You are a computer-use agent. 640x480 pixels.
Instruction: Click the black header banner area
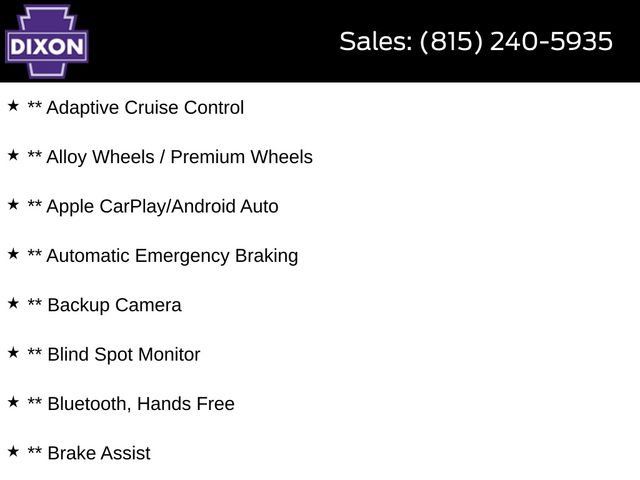[x=320, y=41]
